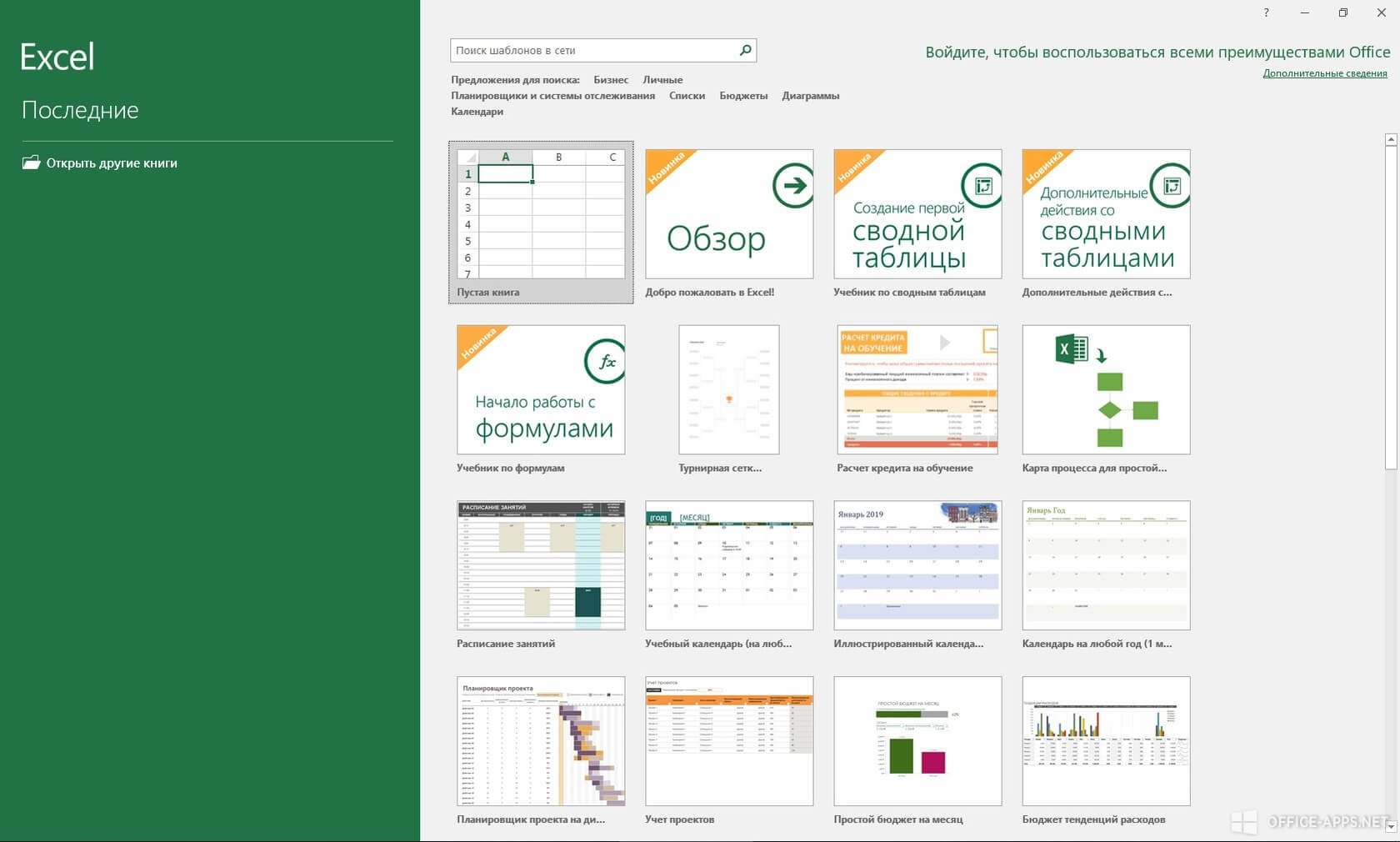
Task: Select the Календари search suggestion
Action: coord(477,112)
